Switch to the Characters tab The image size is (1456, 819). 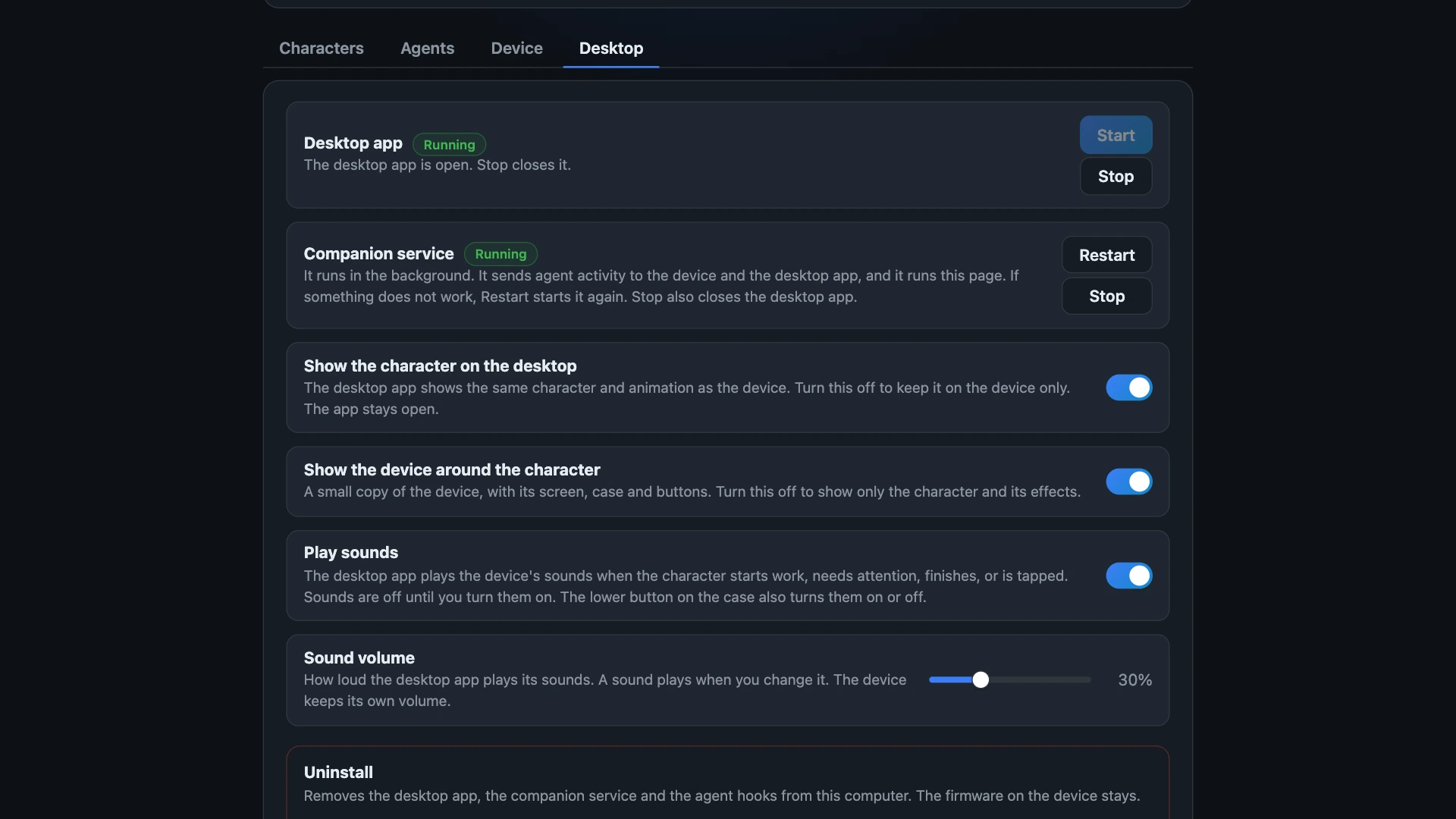pos(322,48)
